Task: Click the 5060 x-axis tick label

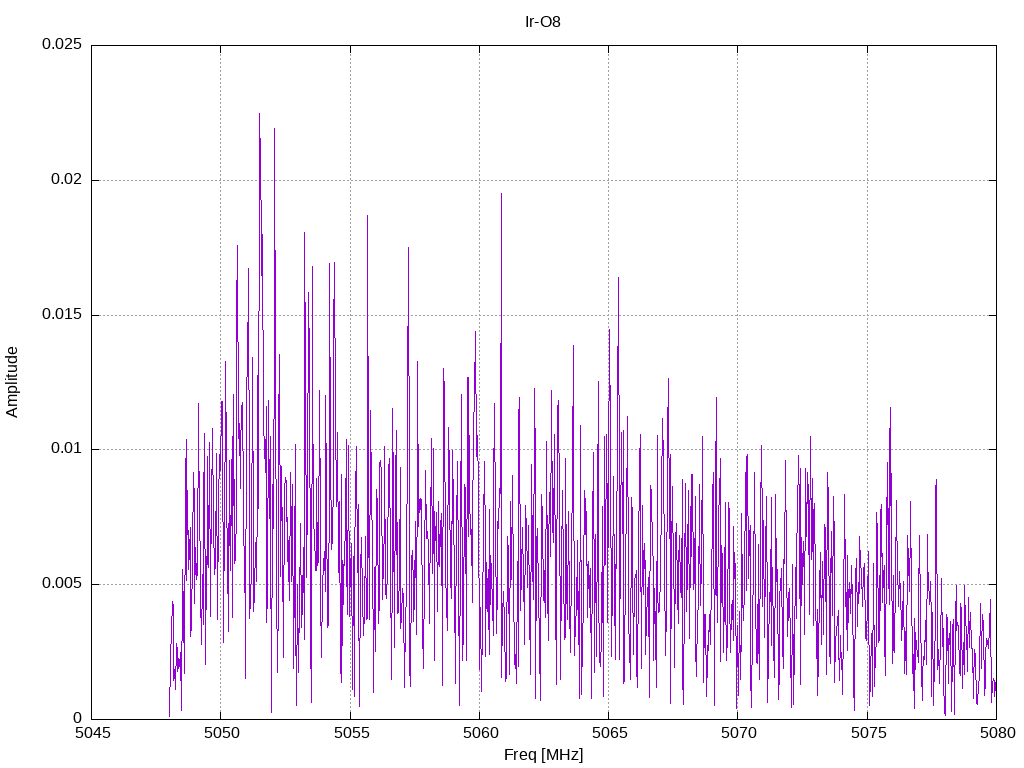Action: point(481,733)
